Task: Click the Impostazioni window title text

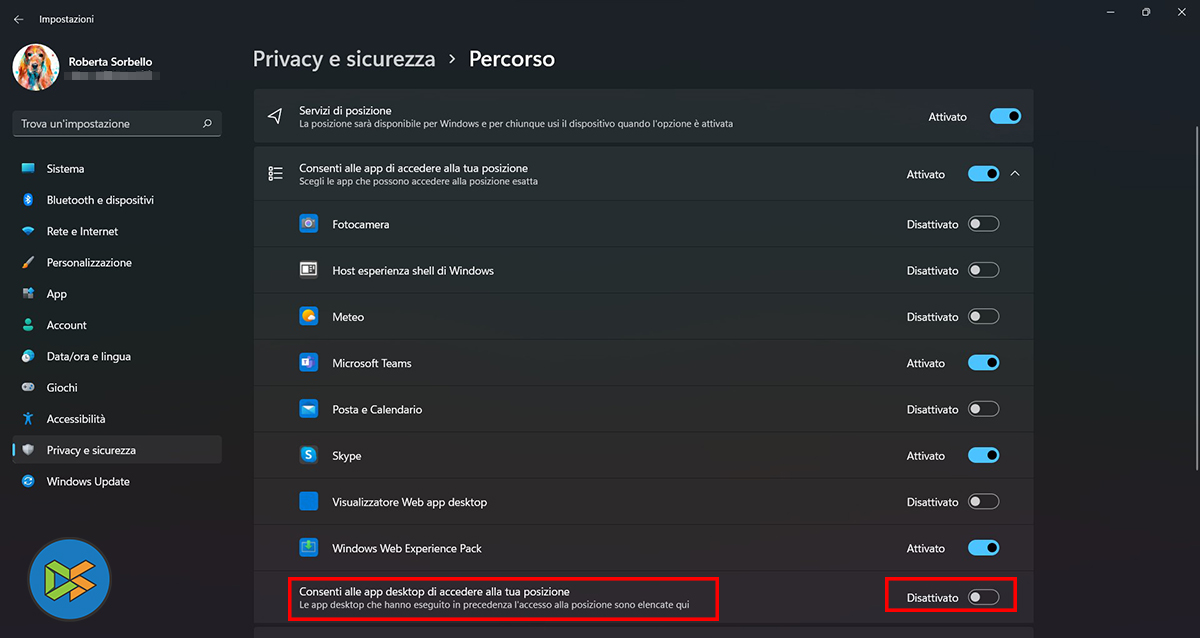Action: (67, 19)
